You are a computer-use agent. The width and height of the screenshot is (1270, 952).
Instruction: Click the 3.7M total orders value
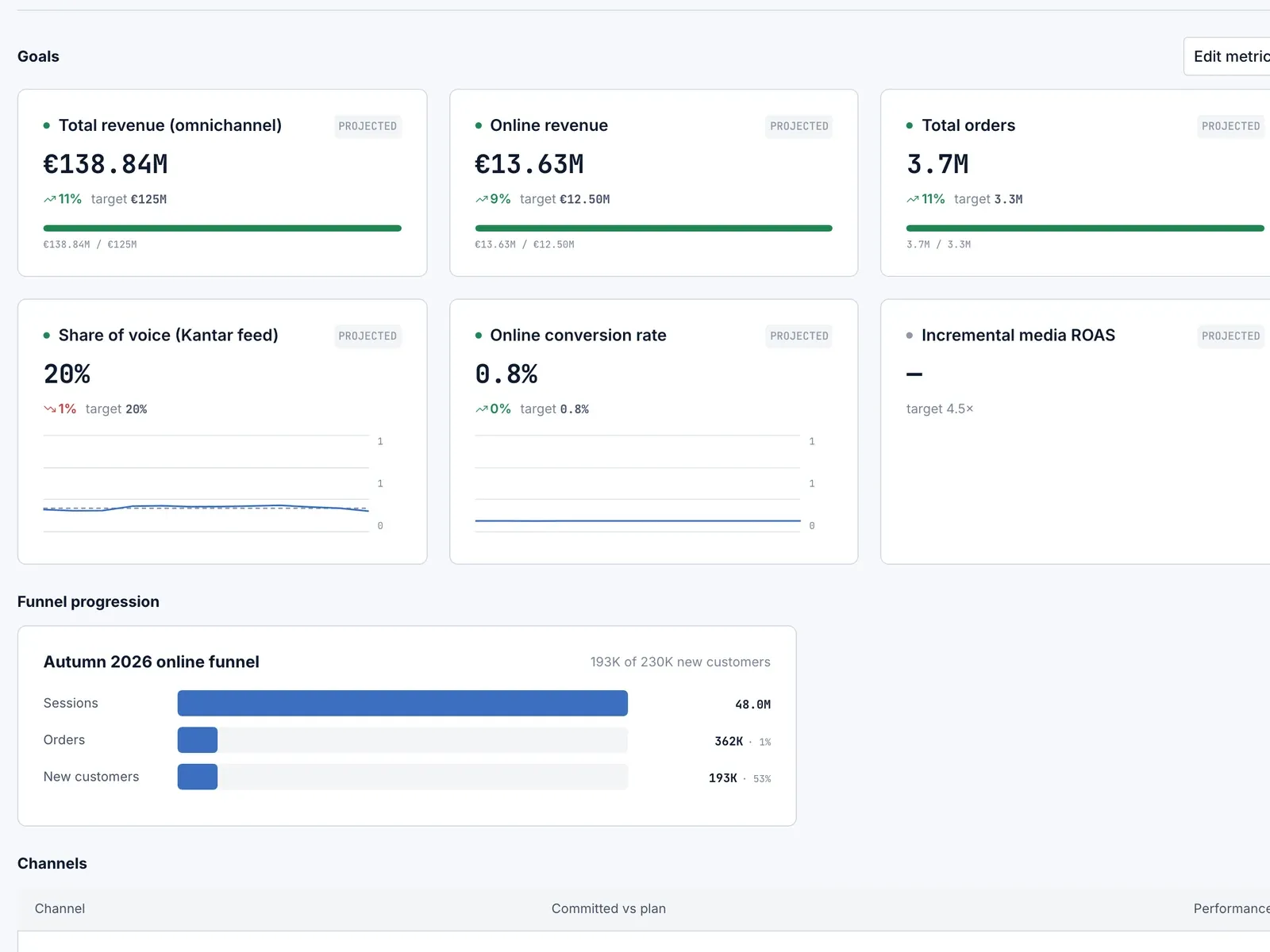937,164
